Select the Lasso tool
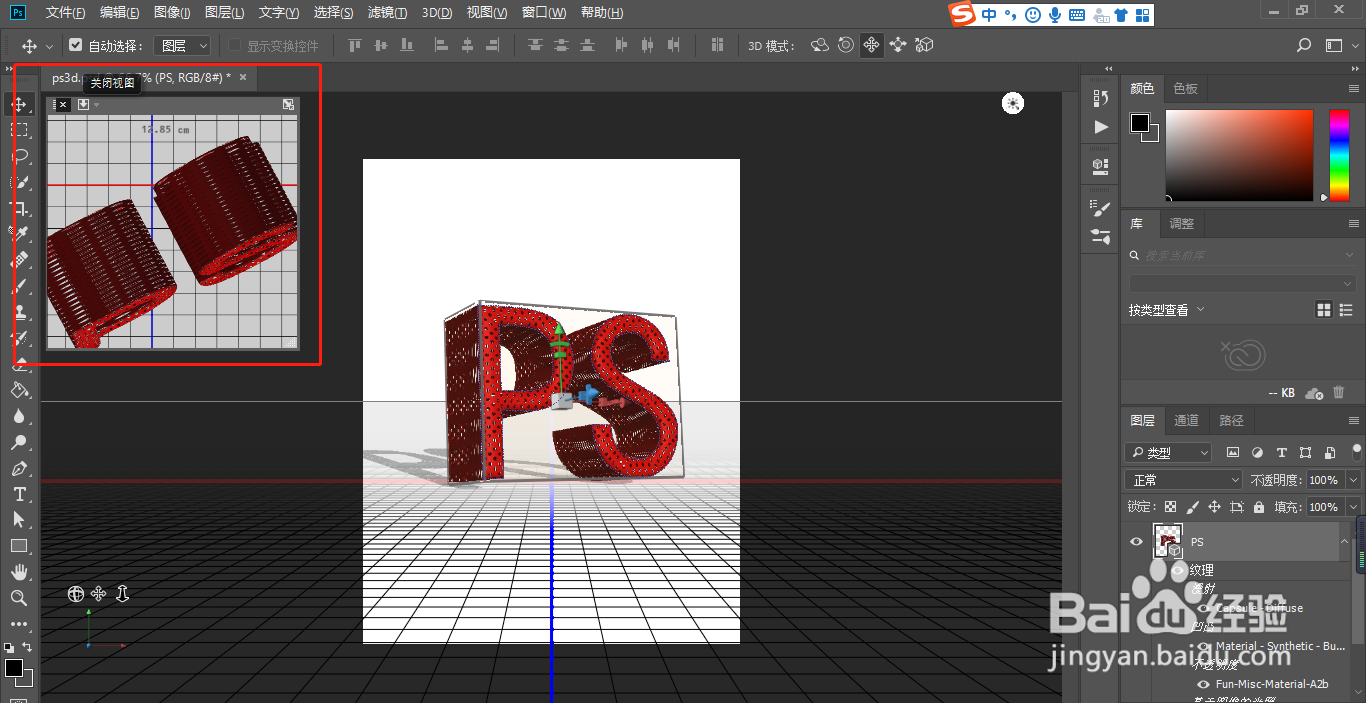The height and width of the screenshot is (703, 1366). click(19, 156)
